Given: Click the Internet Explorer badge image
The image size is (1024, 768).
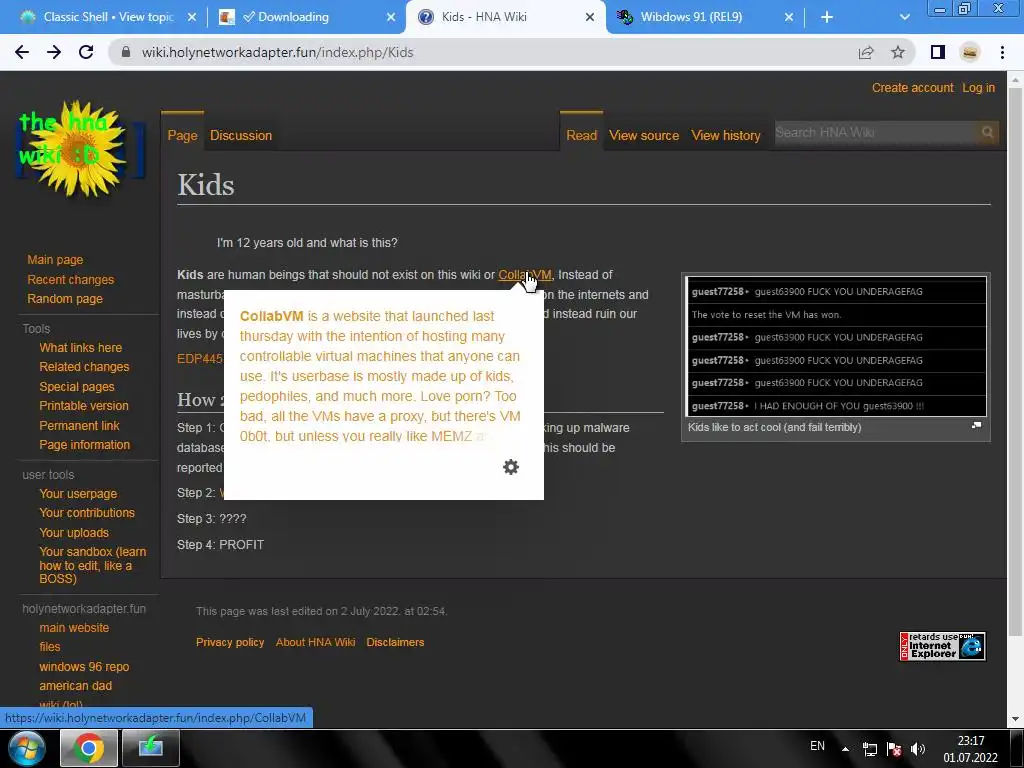Looking at the screenshot, I should pos(942,647).
